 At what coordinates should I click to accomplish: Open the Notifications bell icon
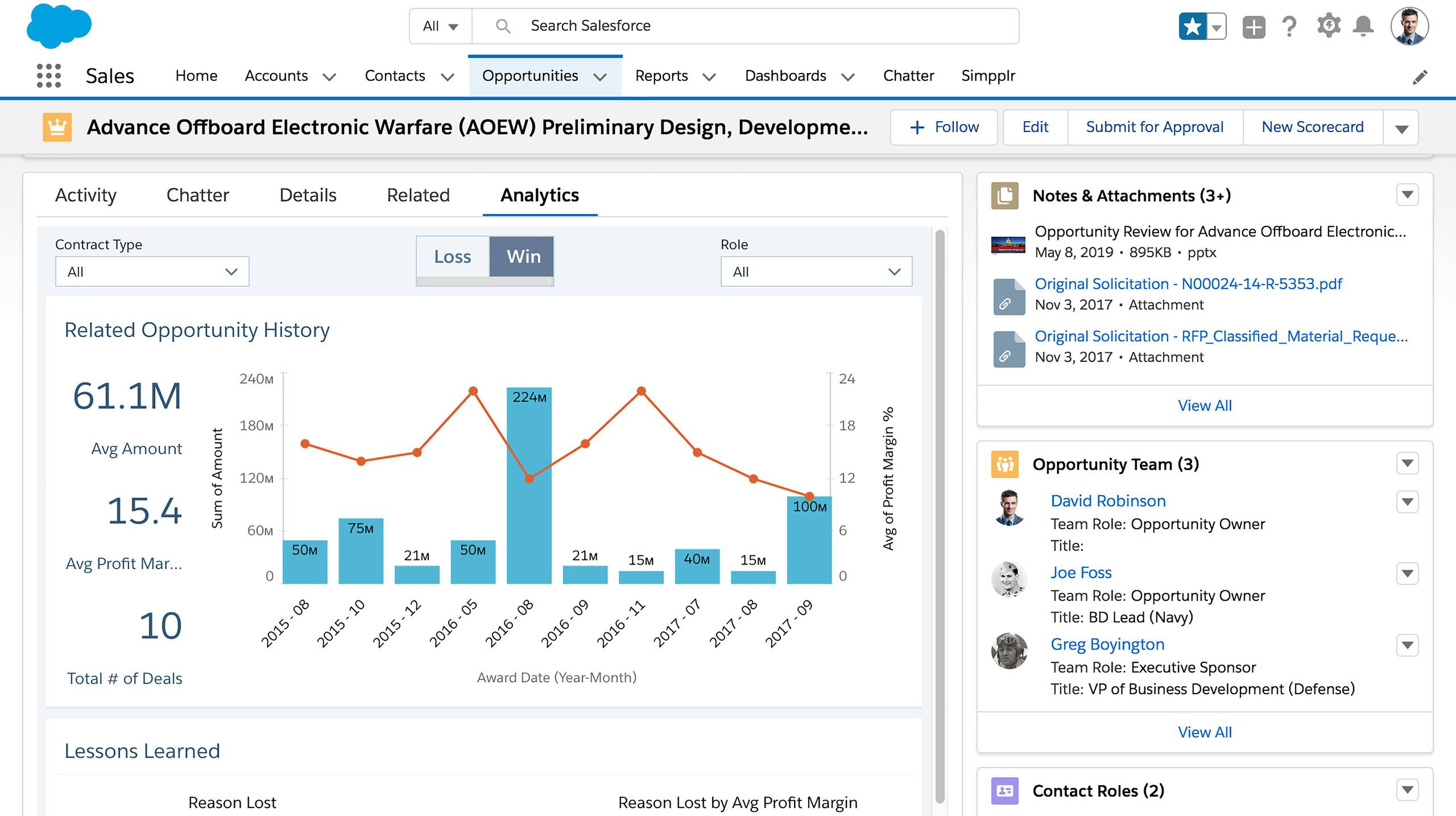point(1363,27)
